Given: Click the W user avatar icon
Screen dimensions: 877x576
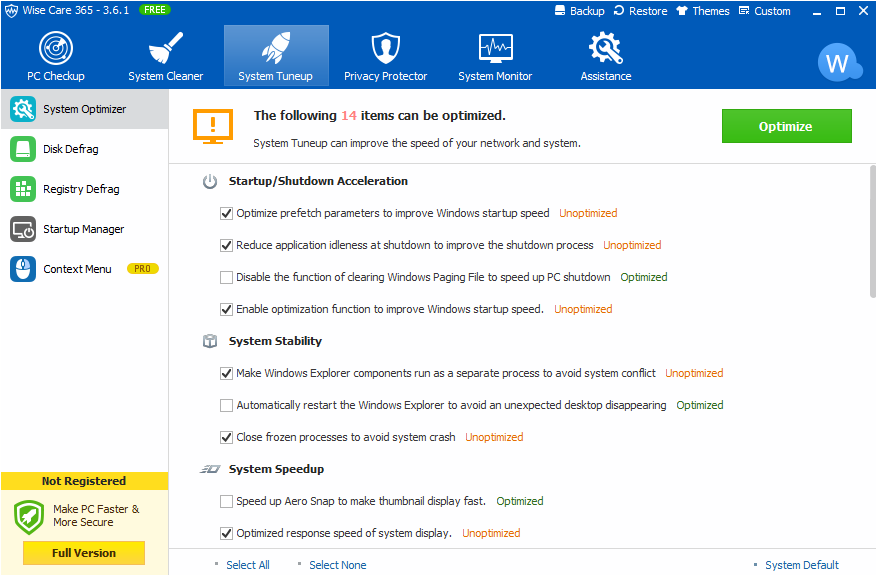Looking at the screenshot, I should (838, 63).
